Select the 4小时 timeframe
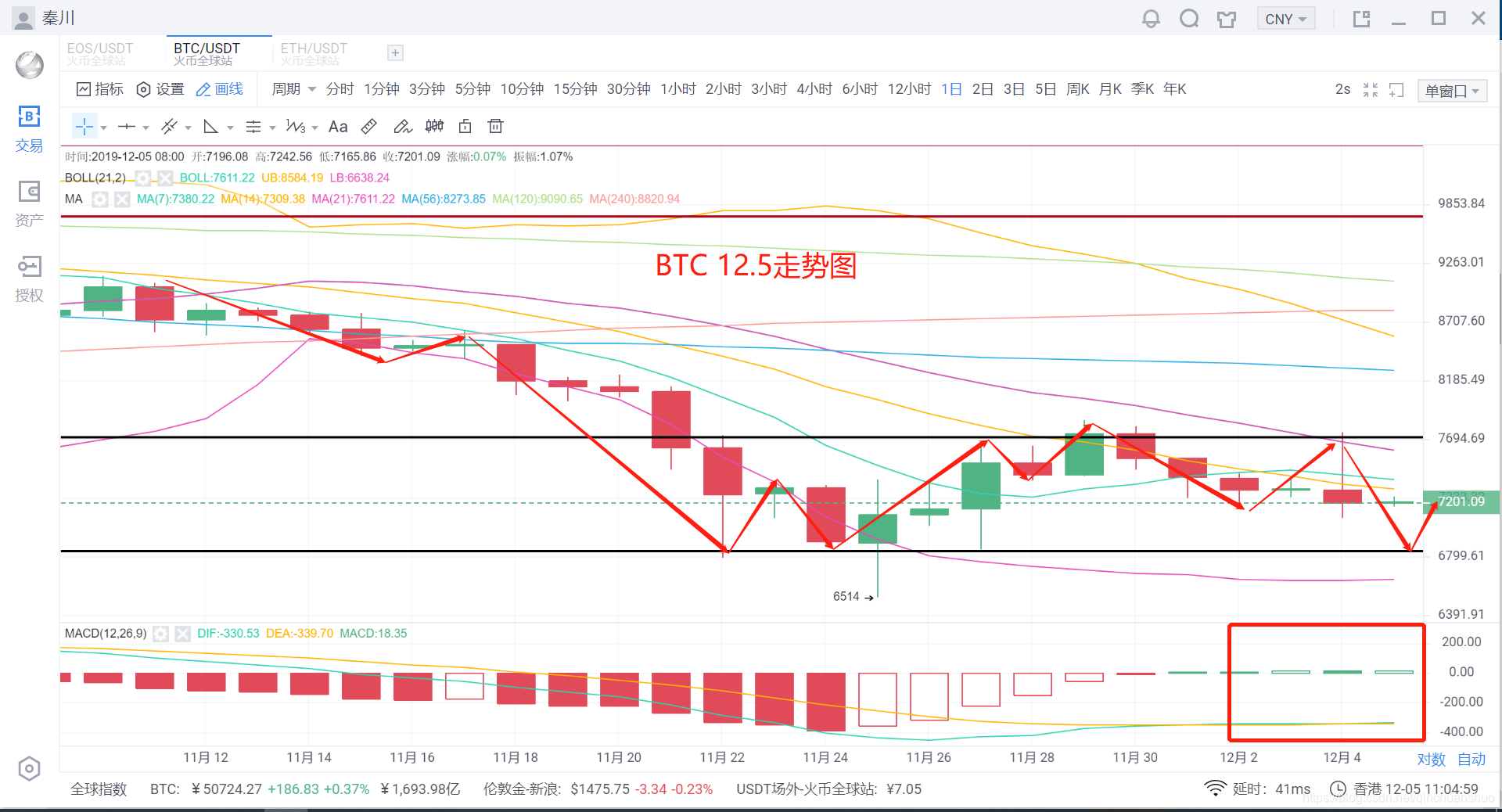Image resolution: width=1502 pixels, height=812 pixels. tap(814, 89)
